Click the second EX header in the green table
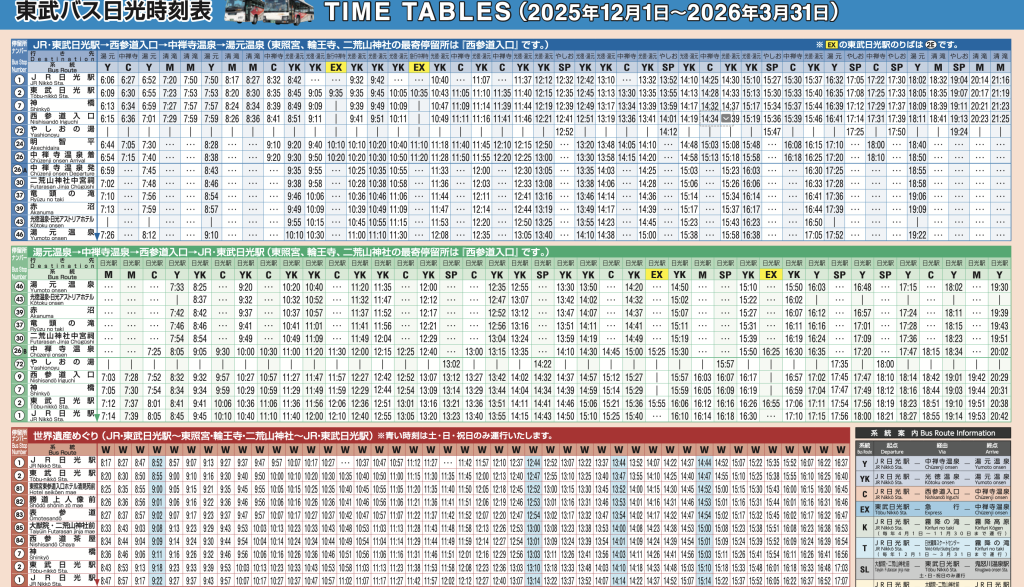Image resolution: width=1024 pixels, height=587 pixels. coord(771,275)
